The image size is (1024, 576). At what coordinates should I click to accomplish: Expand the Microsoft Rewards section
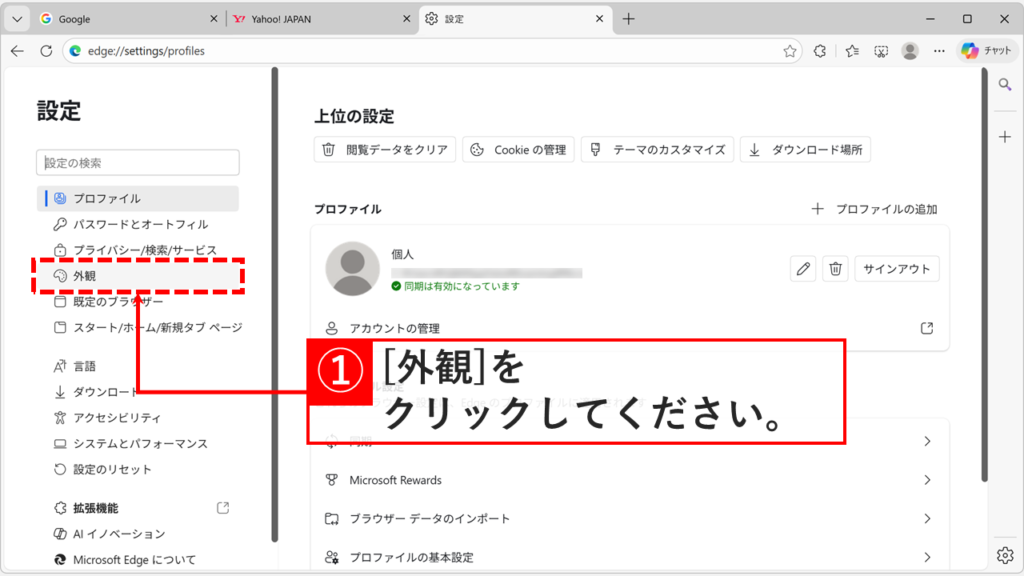[x=630, y=480]
